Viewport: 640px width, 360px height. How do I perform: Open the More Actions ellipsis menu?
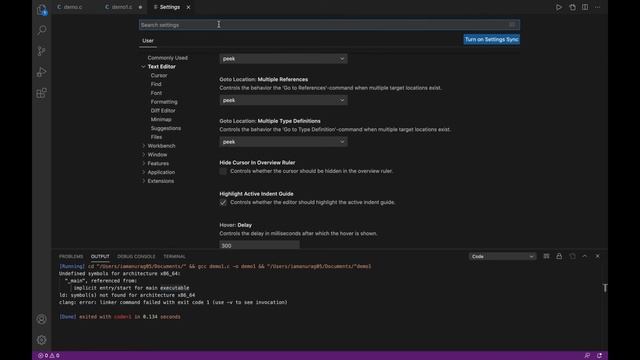click(x=598, y=7)
